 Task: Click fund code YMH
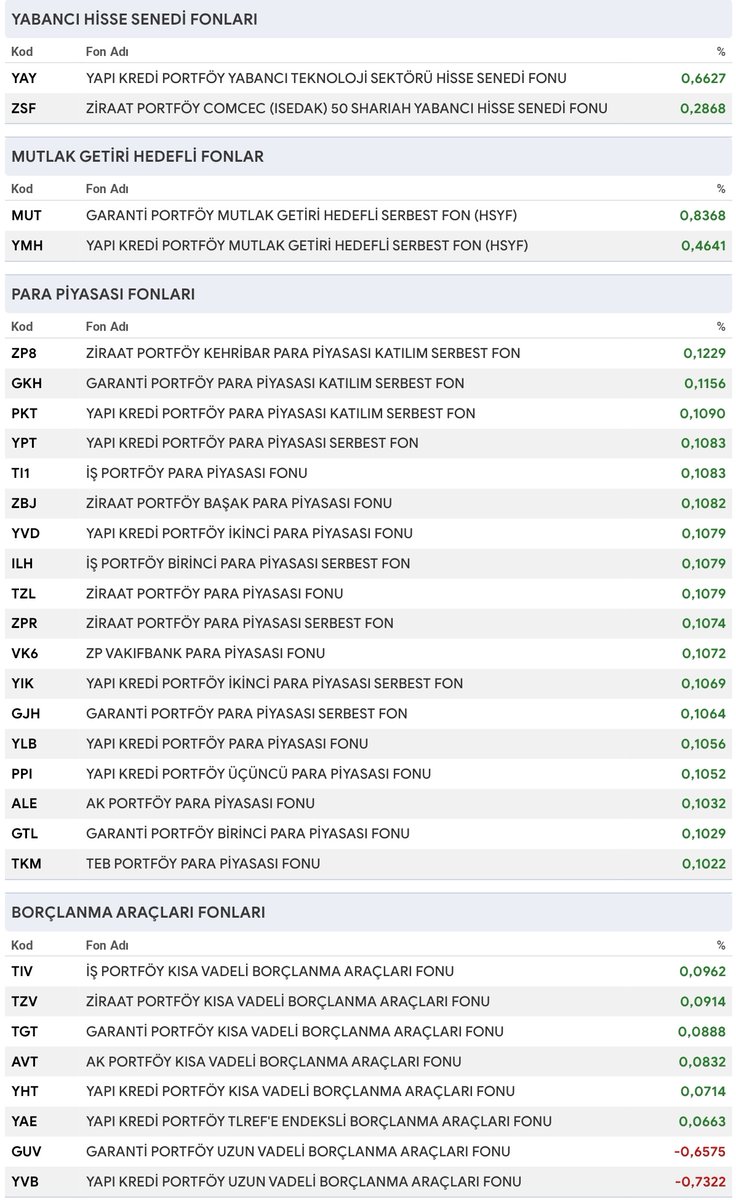(x=27, y=246)
